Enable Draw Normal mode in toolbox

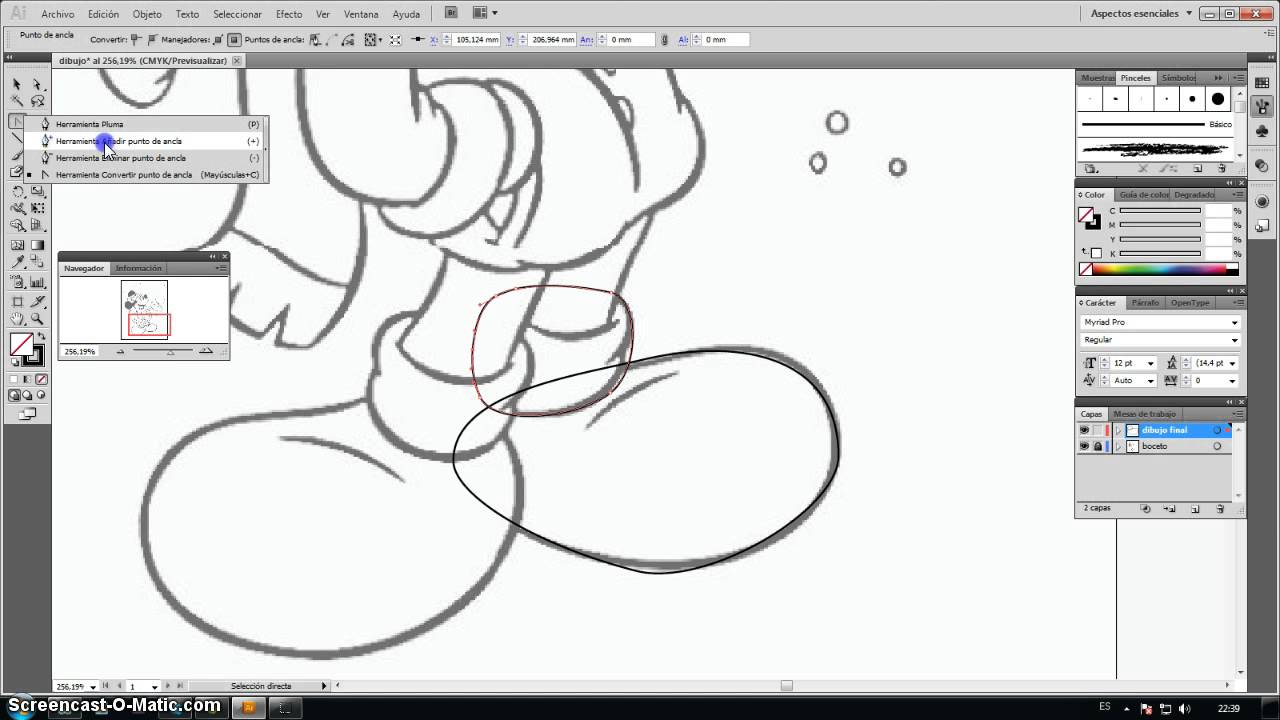click(x=15, y=396)
